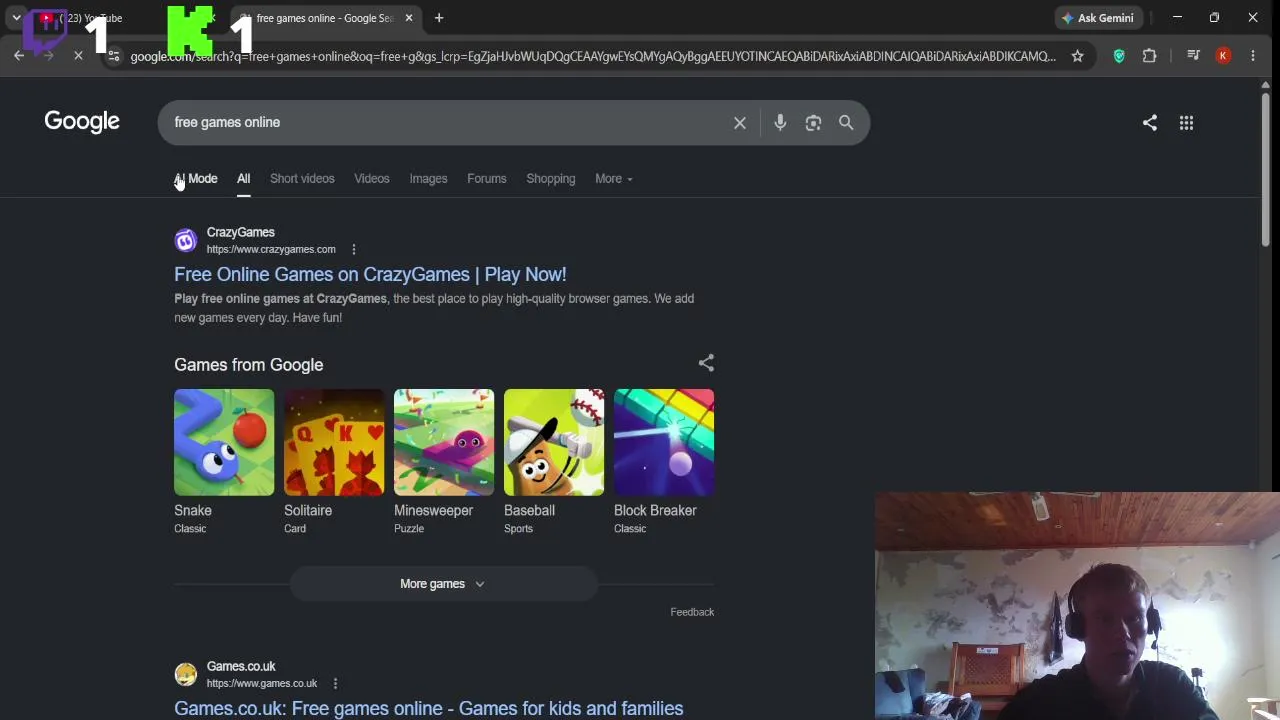The image size is (1280, 720).
Task: Click the CrazyGames site favicon
Action: [x=186, y=240]
